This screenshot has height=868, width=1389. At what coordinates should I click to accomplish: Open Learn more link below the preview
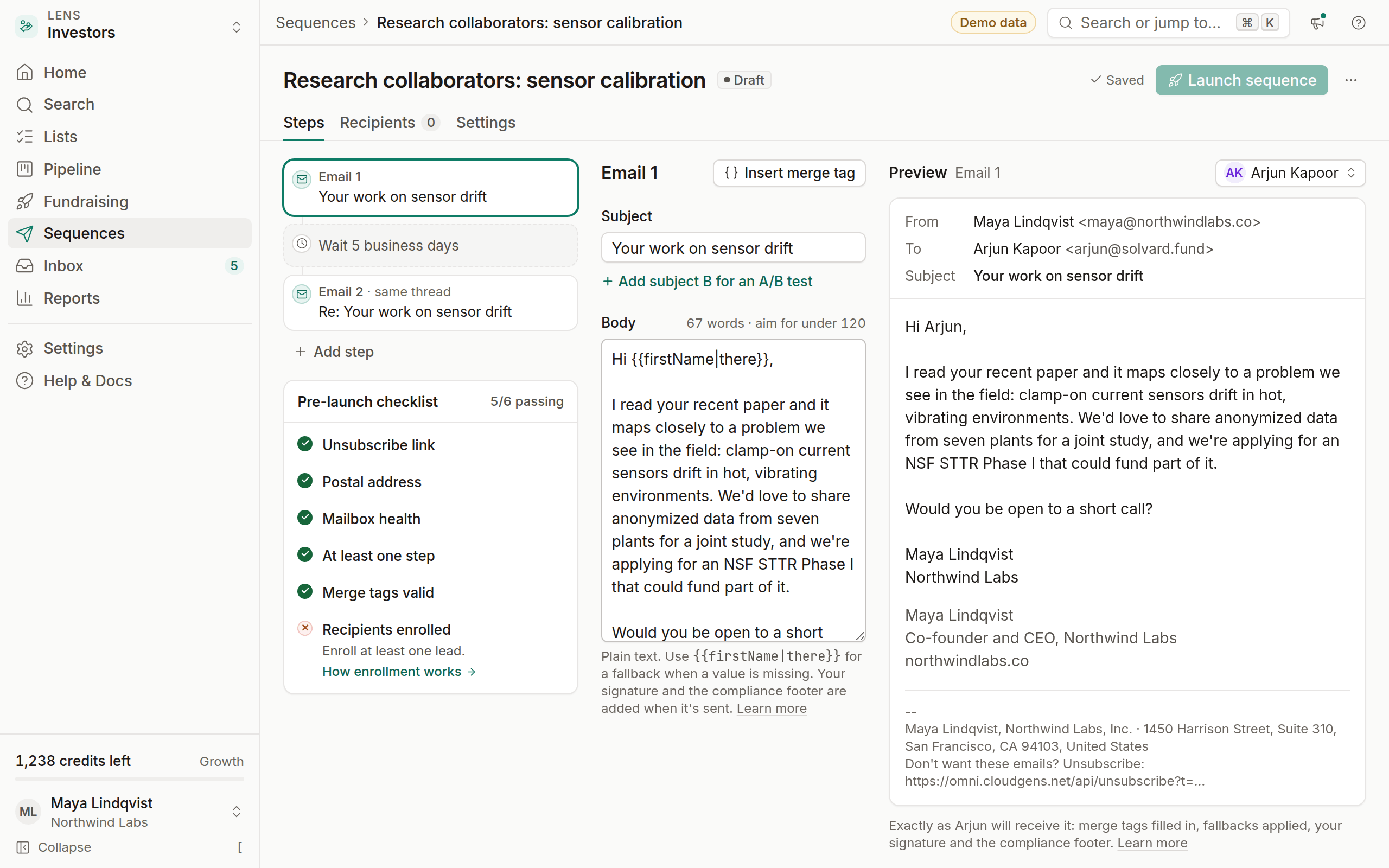[1152, 843]
